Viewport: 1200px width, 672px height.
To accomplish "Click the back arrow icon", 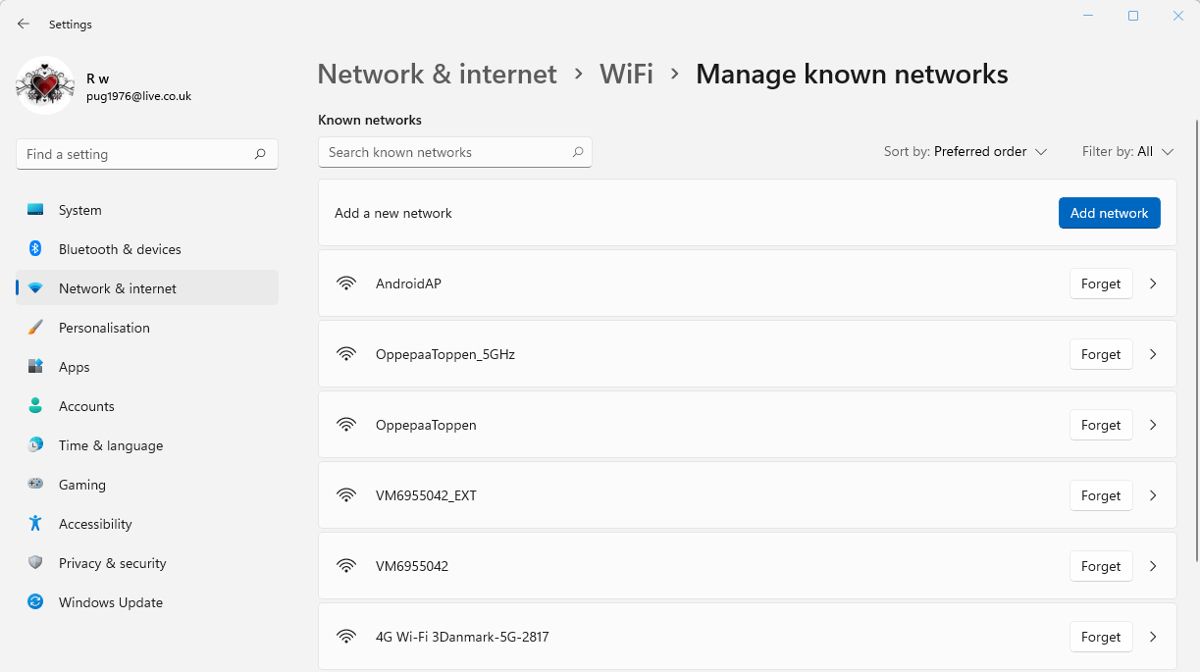I will click(x=22, y=23).
